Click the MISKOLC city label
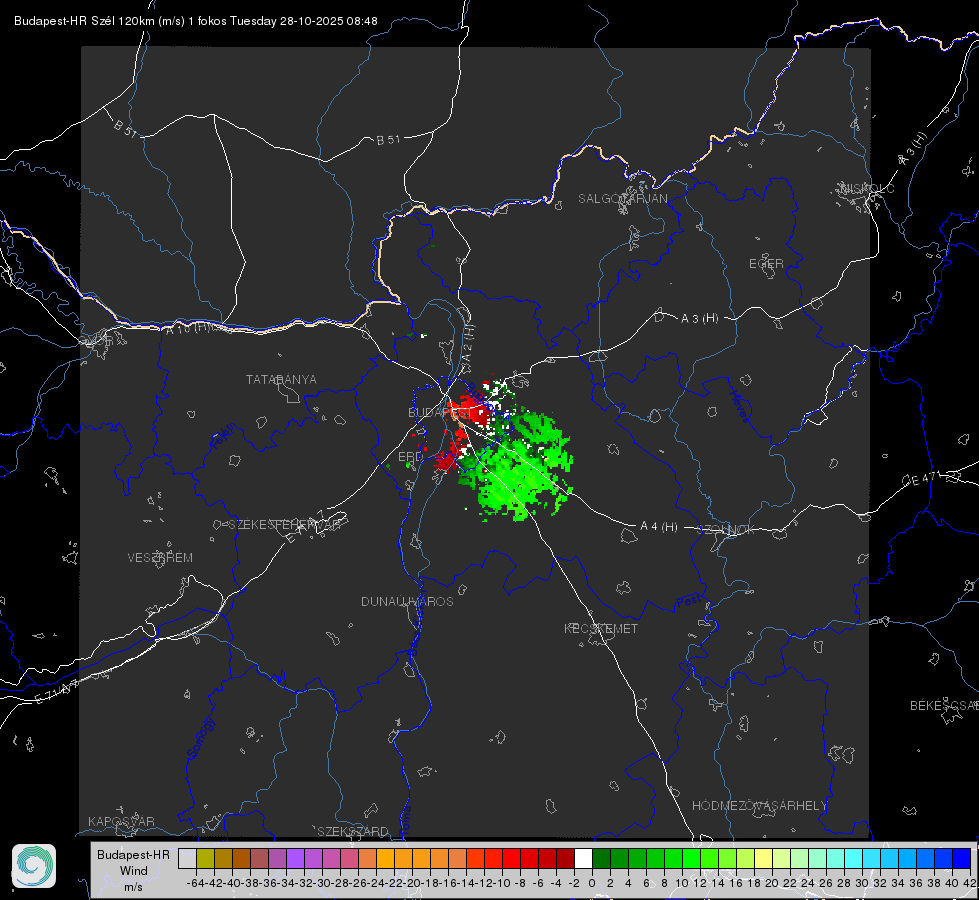Screen dimensions: 979x900 pyautogui.click(x=867, y=188)
